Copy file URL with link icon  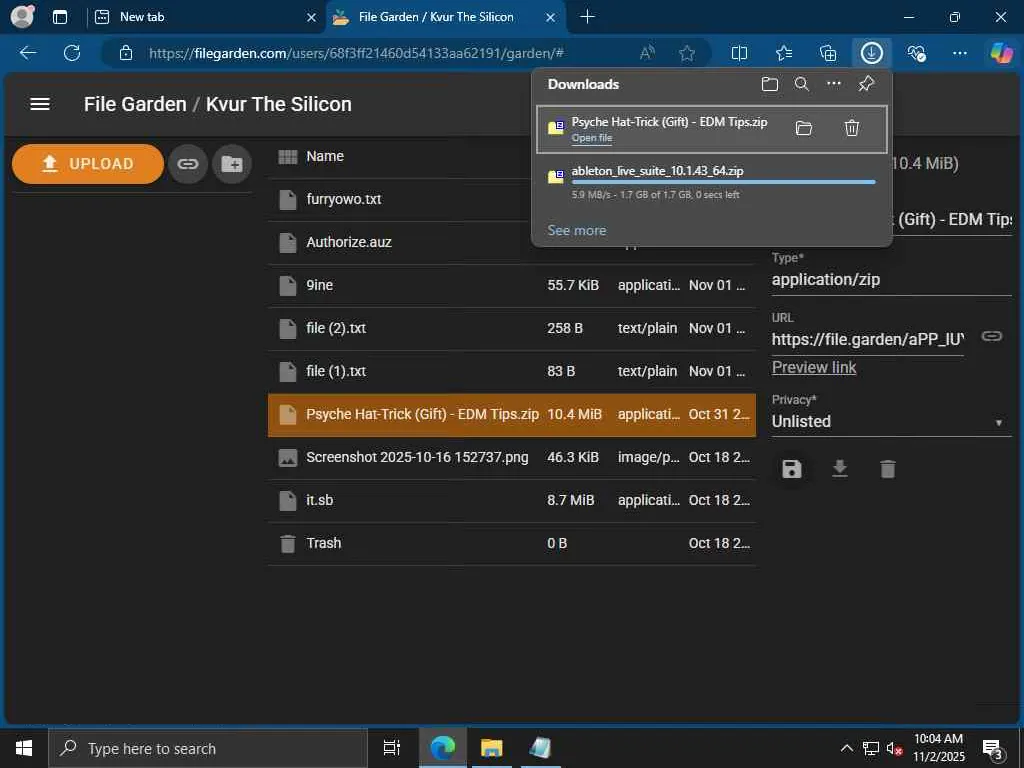coord(992,336)
